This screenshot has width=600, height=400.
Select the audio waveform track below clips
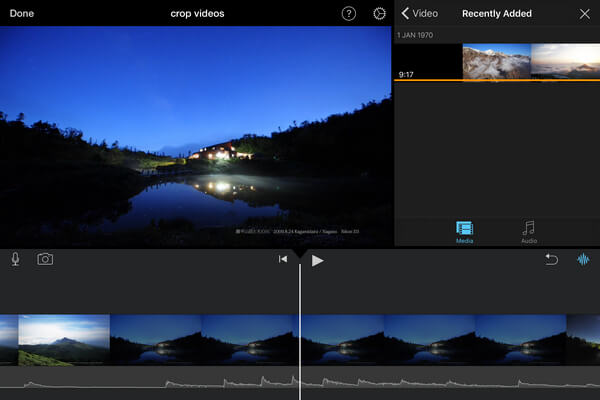pyautogui.click(x=150, y=382)
